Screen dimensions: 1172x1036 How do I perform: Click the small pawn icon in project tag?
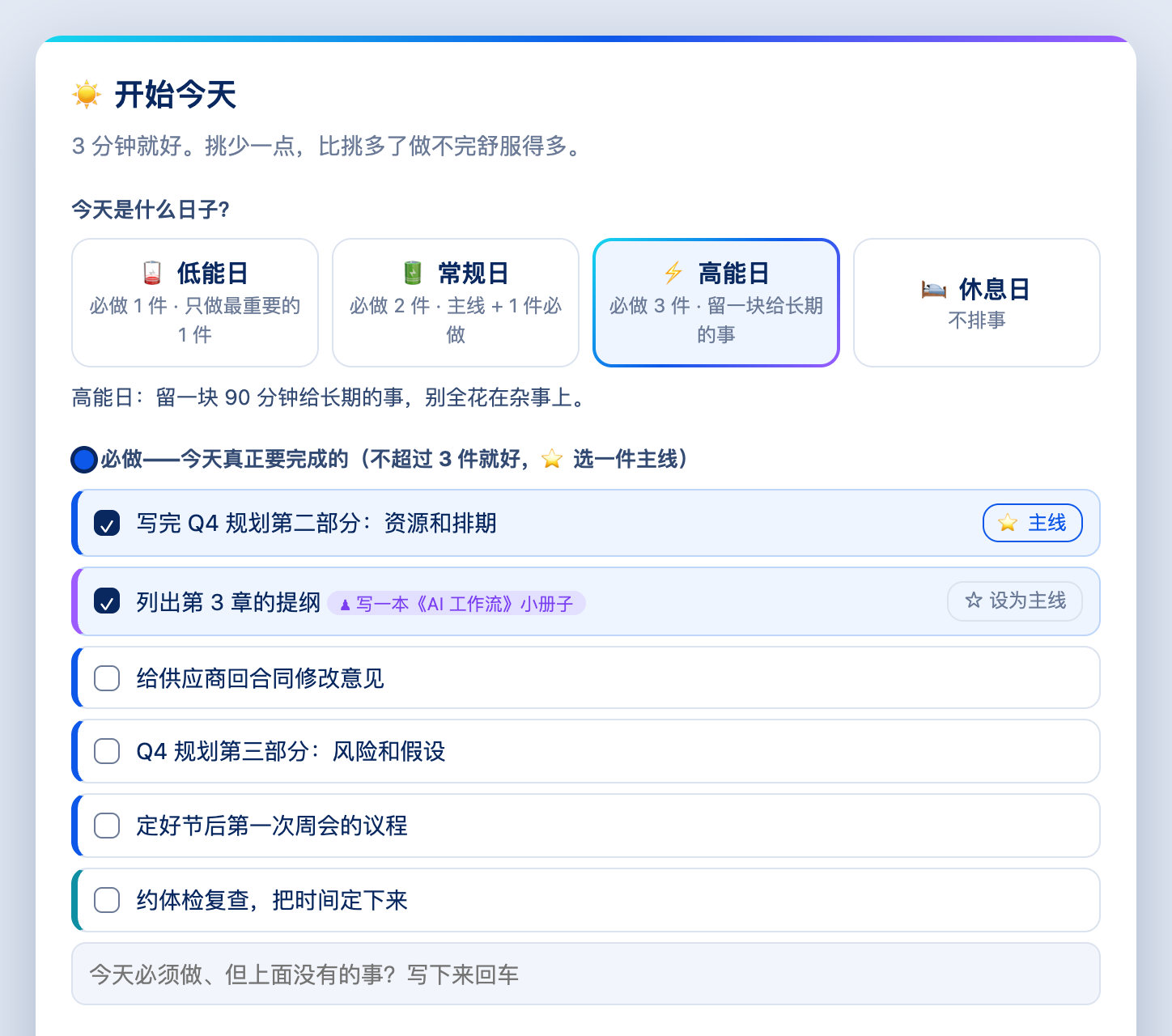346,605
